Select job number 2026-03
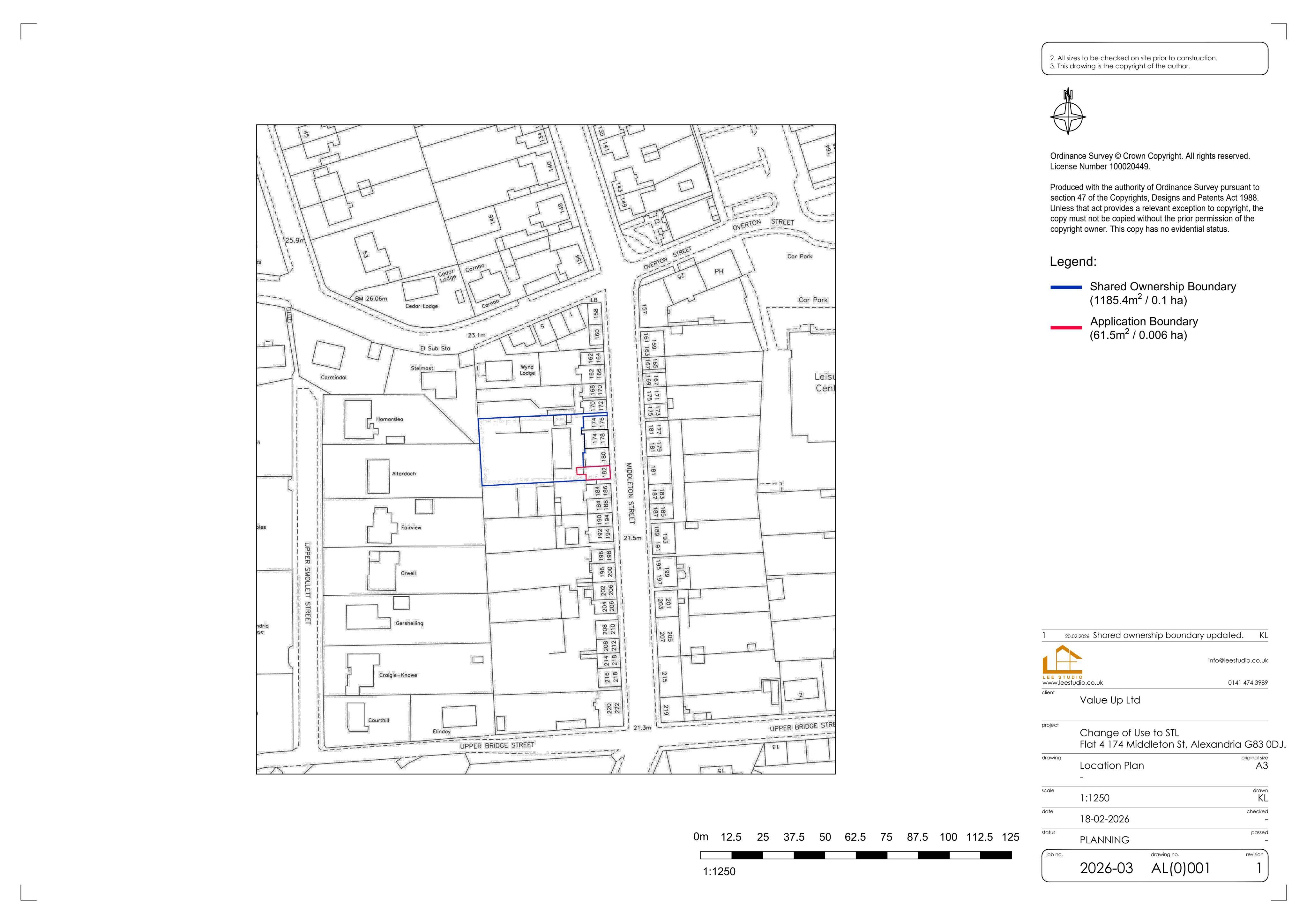 point(1106,868)
